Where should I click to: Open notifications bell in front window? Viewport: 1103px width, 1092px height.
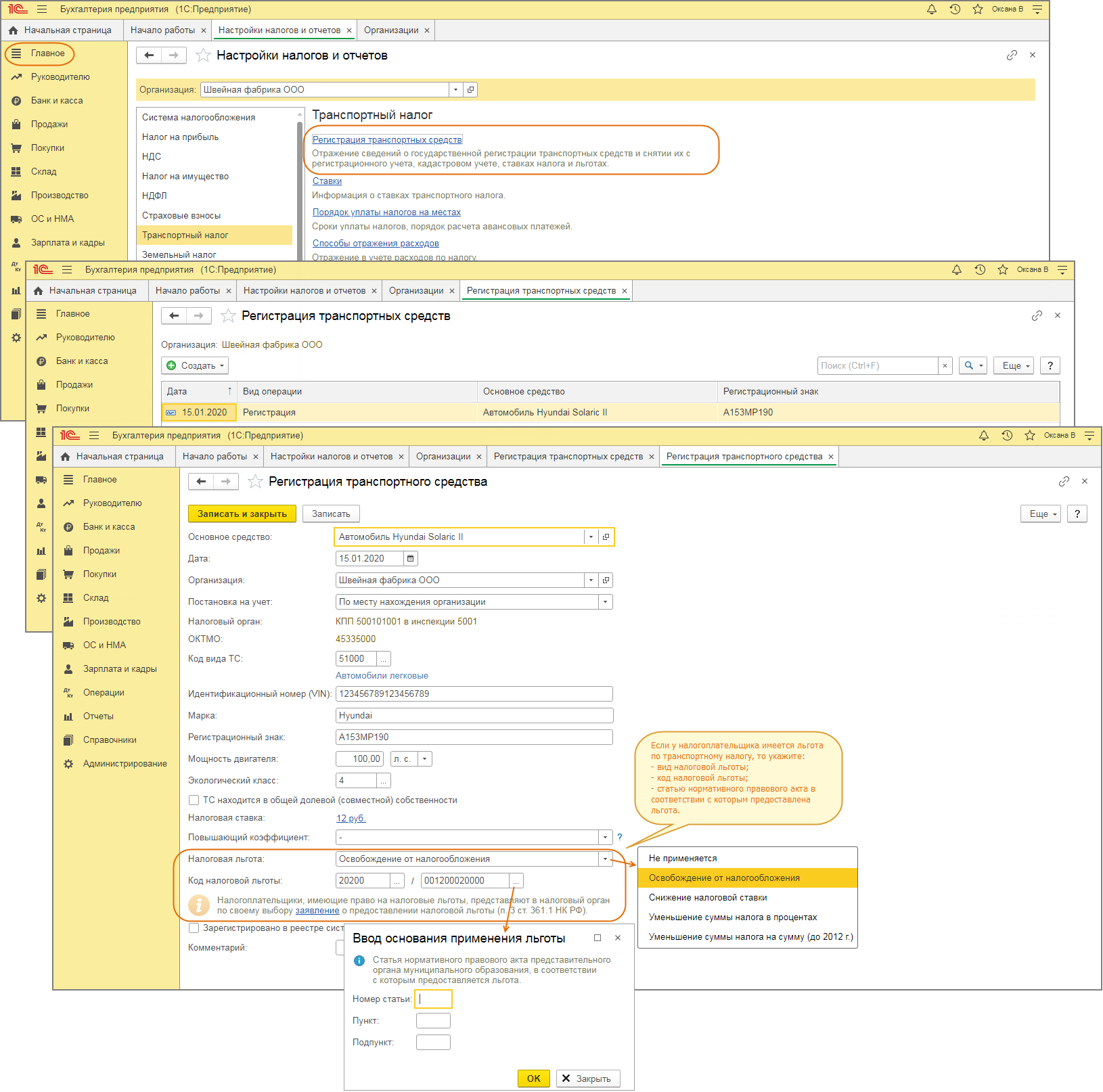point(984,436)
